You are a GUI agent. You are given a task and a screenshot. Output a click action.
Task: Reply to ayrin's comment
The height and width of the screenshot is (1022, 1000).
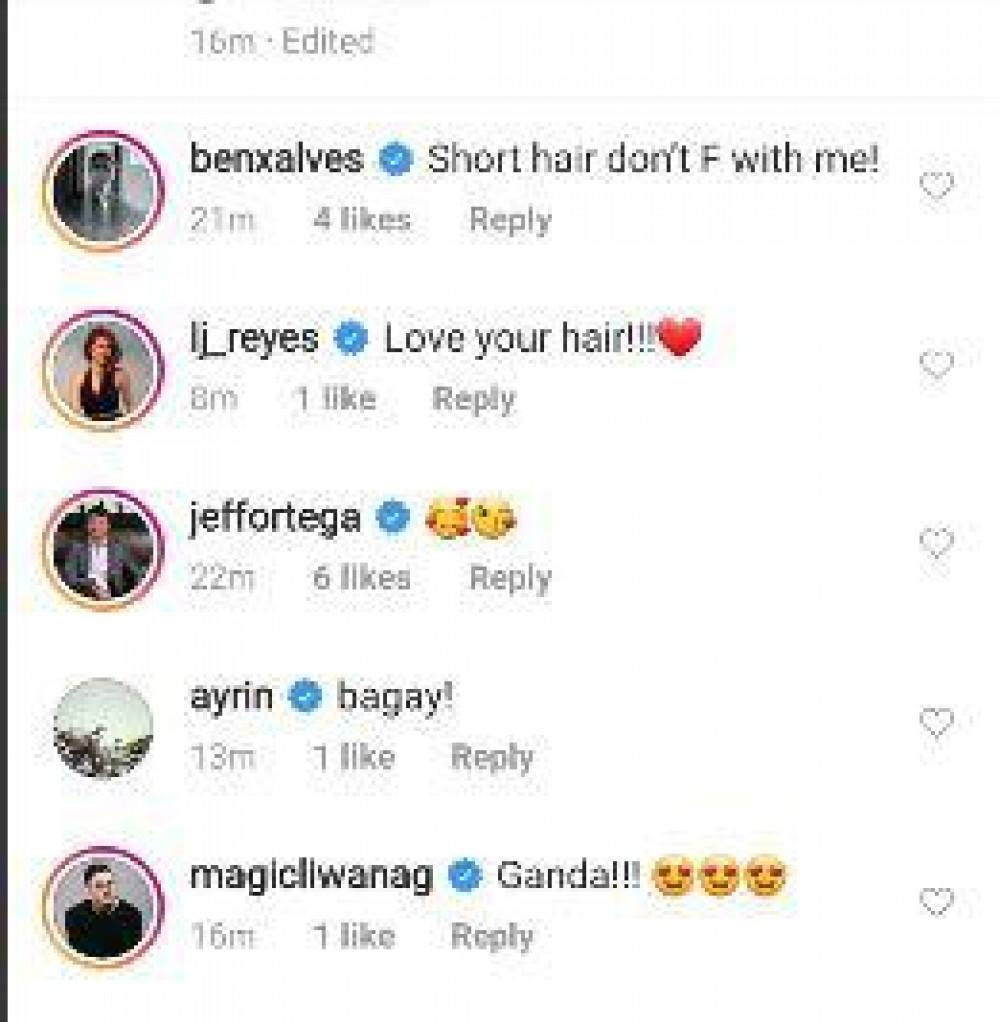point(492,757)
